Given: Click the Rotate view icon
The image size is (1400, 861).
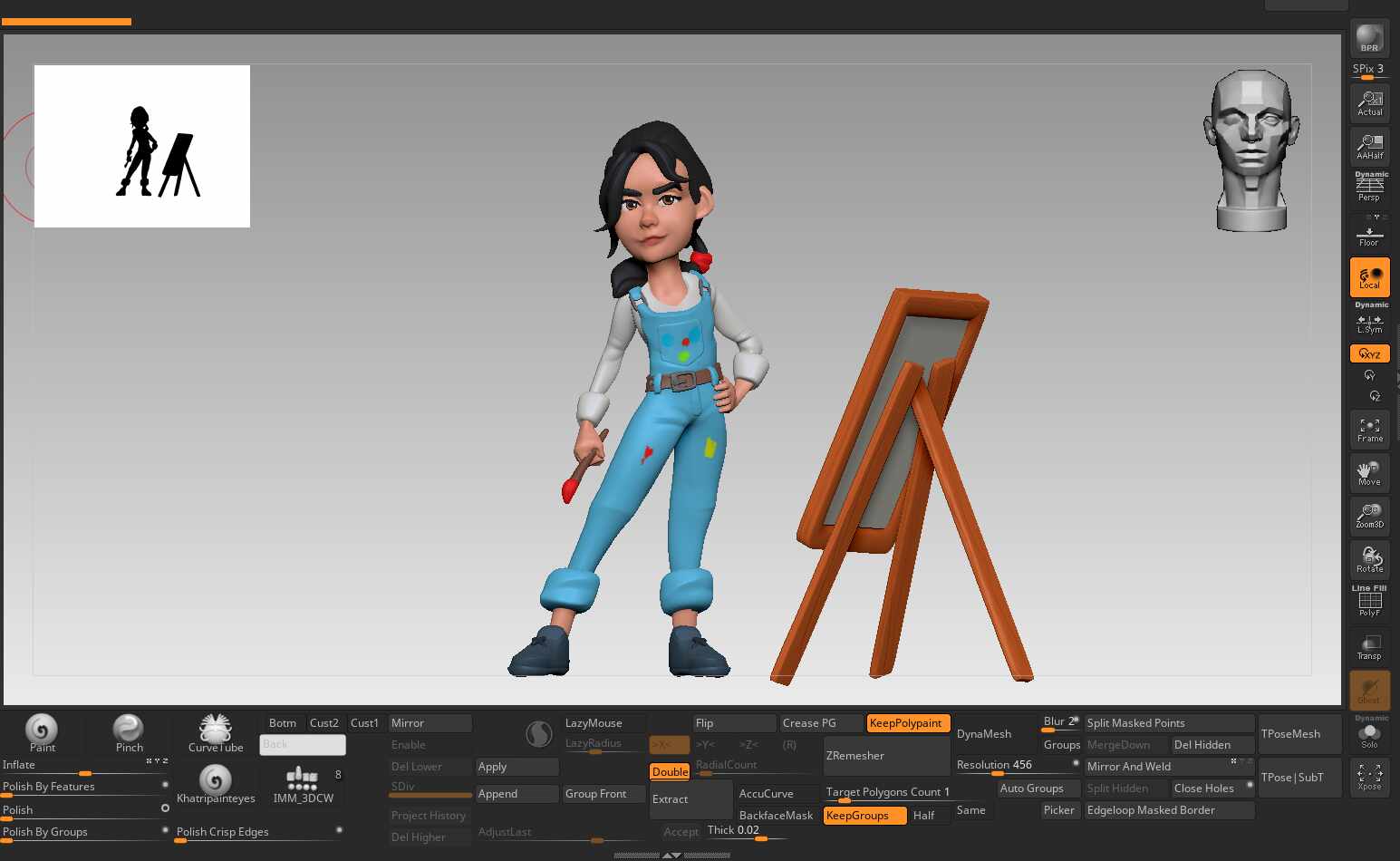Looking at the screenshot, I should click(x=1369, y=558).
